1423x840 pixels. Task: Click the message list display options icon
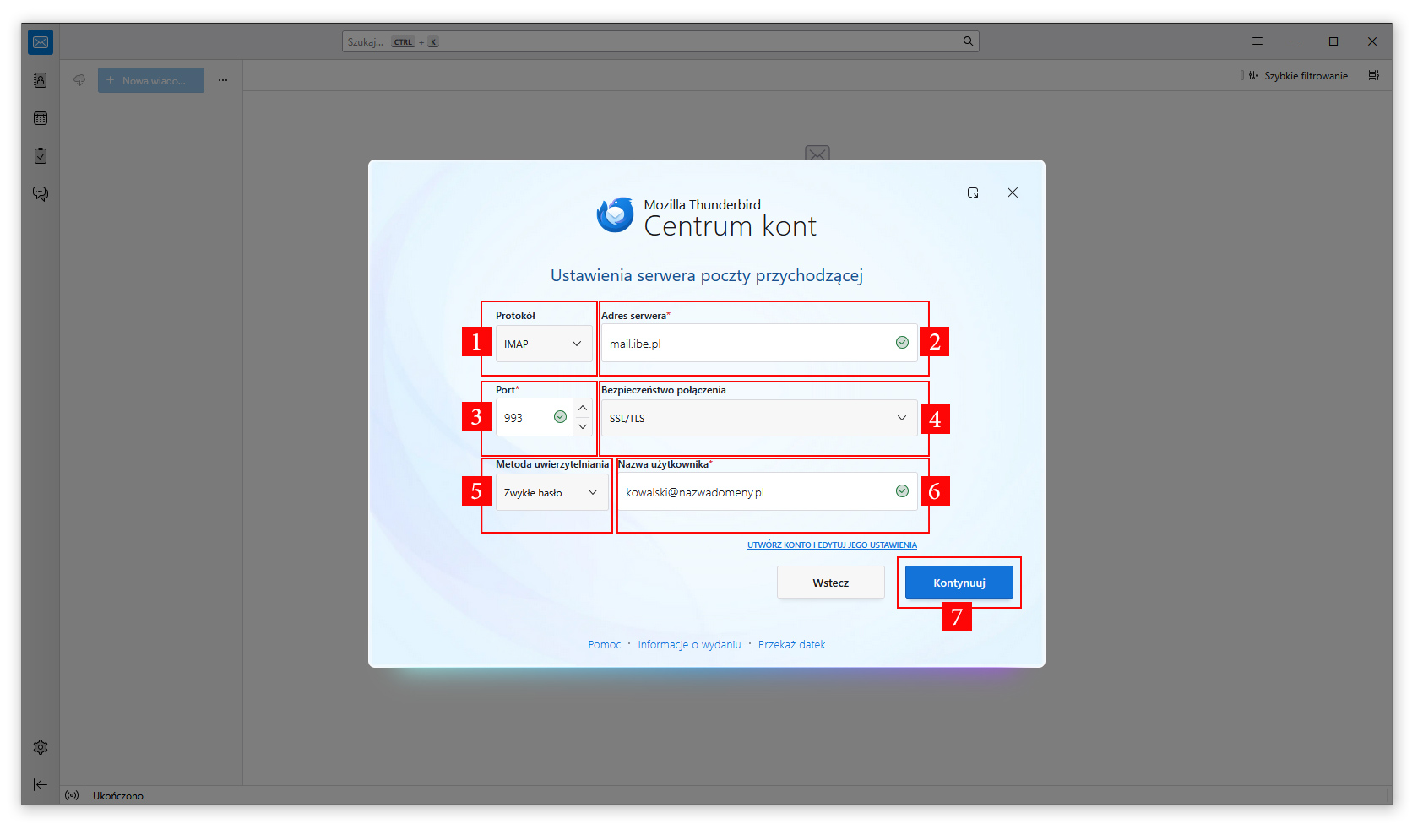tap(1374, 76)
